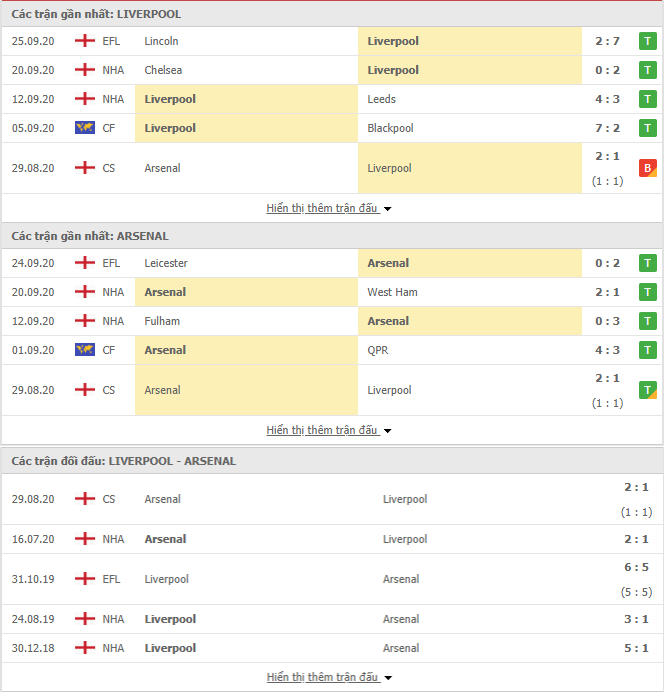Click green T badge for Arsenal vs QPR
This screenshot has width=664, height=692.
point(648,350)
